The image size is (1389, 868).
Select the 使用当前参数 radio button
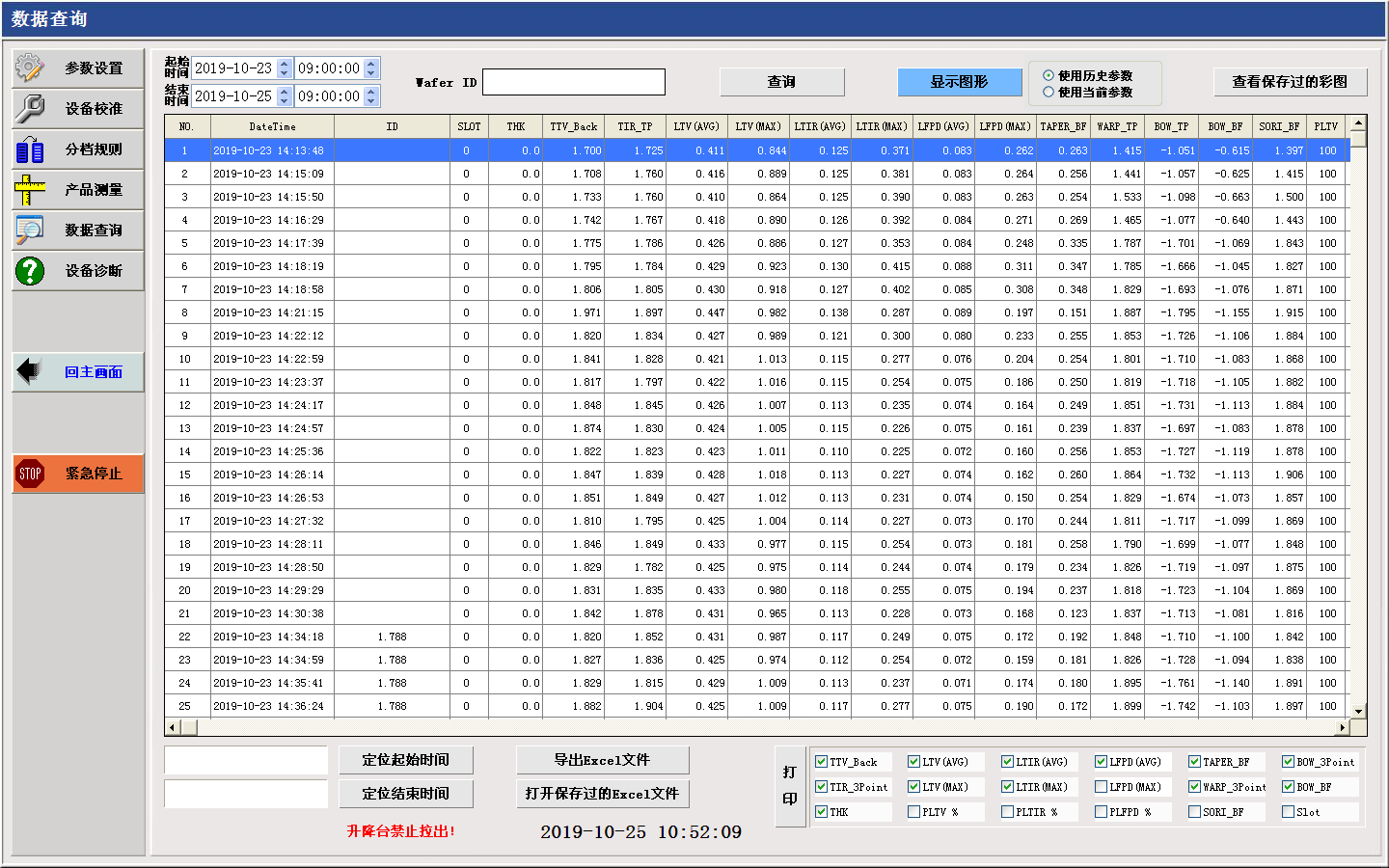(1049, 93)
